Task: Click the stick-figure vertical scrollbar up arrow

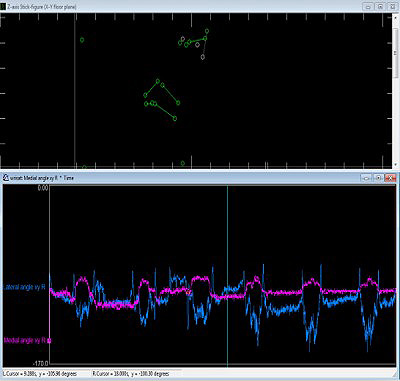Action: click(x=396, y=16)
